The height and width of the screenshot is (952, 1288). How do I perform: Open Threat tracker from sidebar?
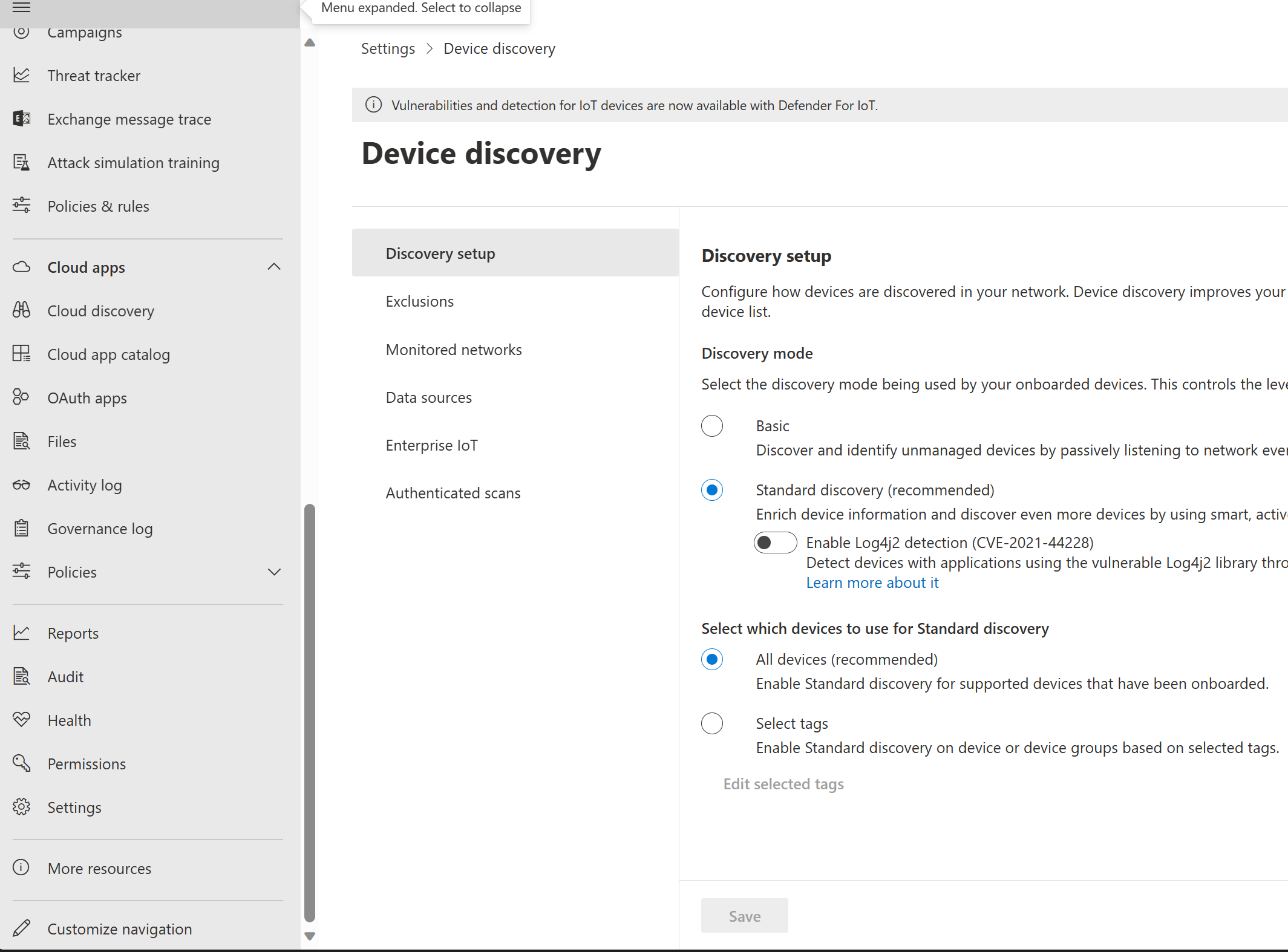pyautogui.click(x=94, y=75)
